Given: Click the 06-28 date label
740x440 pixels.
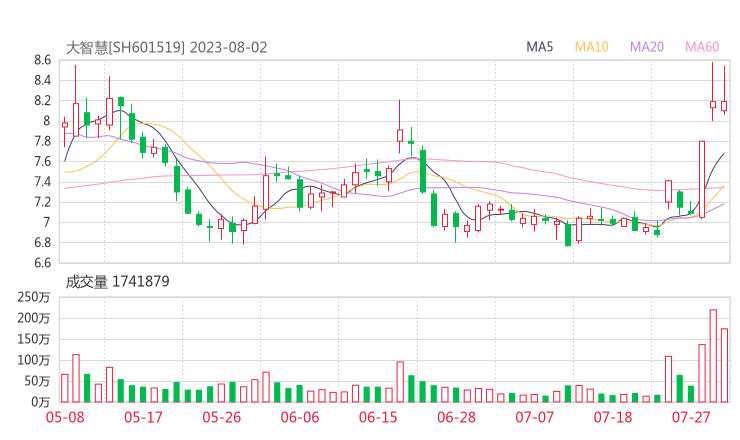Looking at the screenshot, I should (x=456, y=417).
